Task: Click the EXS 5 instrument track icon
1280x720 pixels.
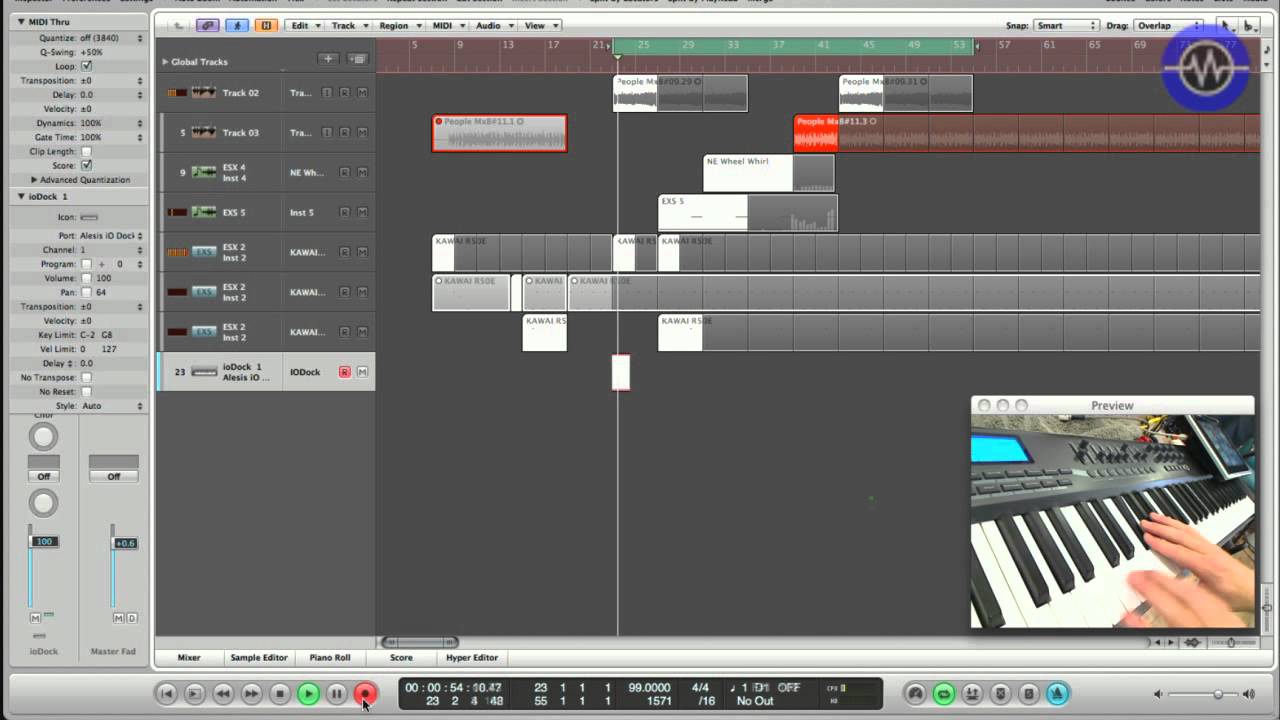Action: tap(204, 212)
